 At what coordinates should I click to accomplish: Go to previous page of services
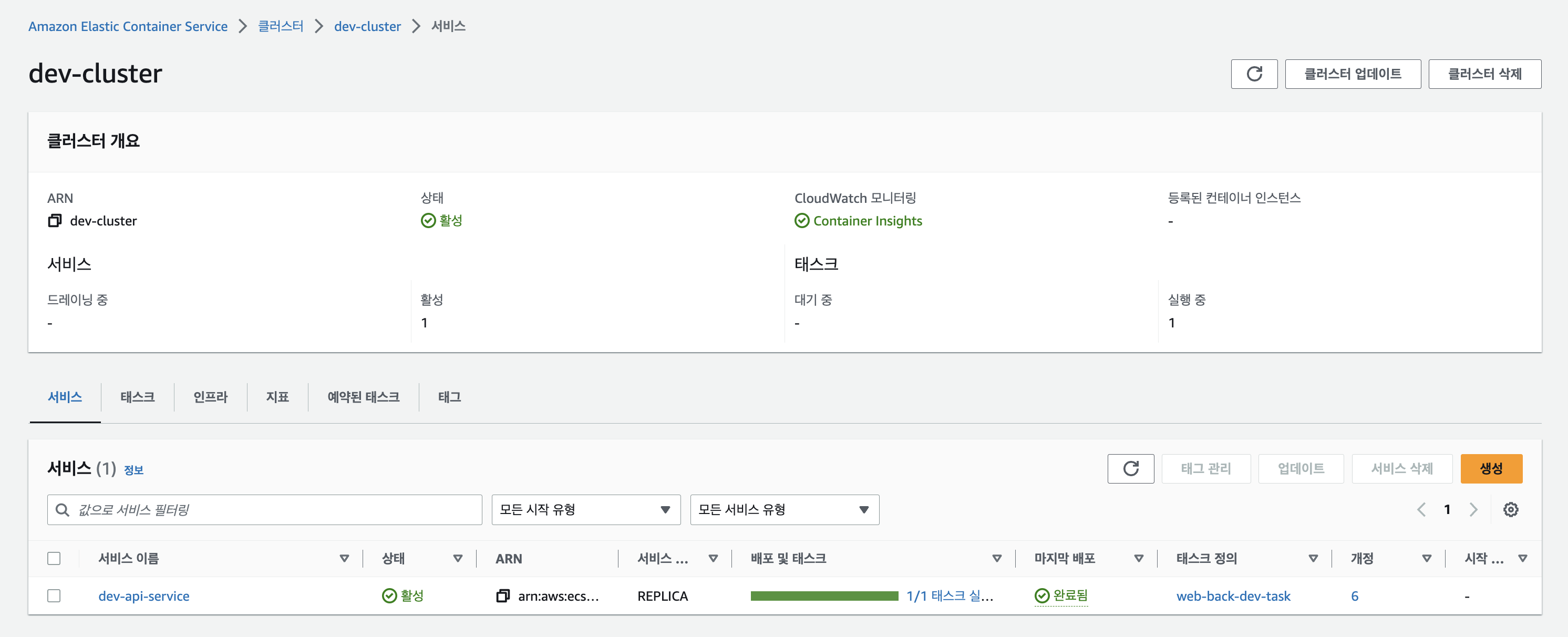[1421, 509]
